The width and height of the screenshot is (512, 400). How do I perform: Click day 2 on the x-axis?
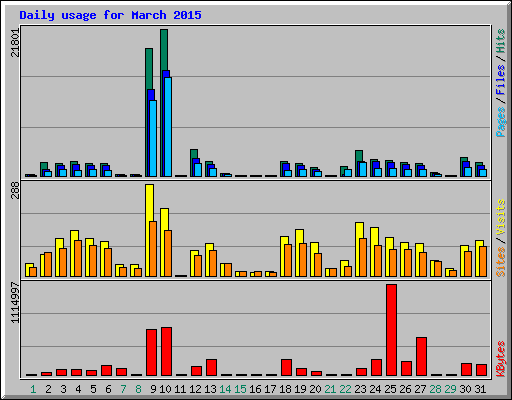coord(48,389)
